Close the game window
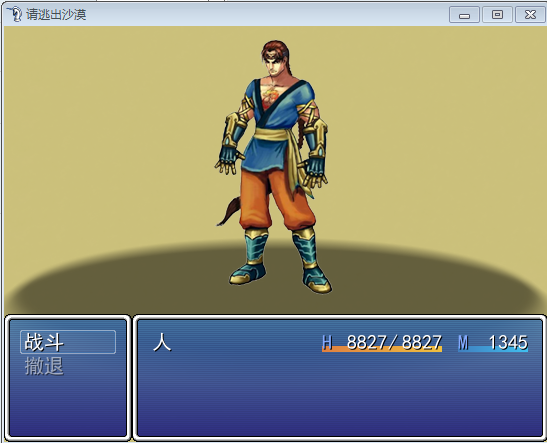The width and height of the screenshot is (547, 443). [530, 15]
